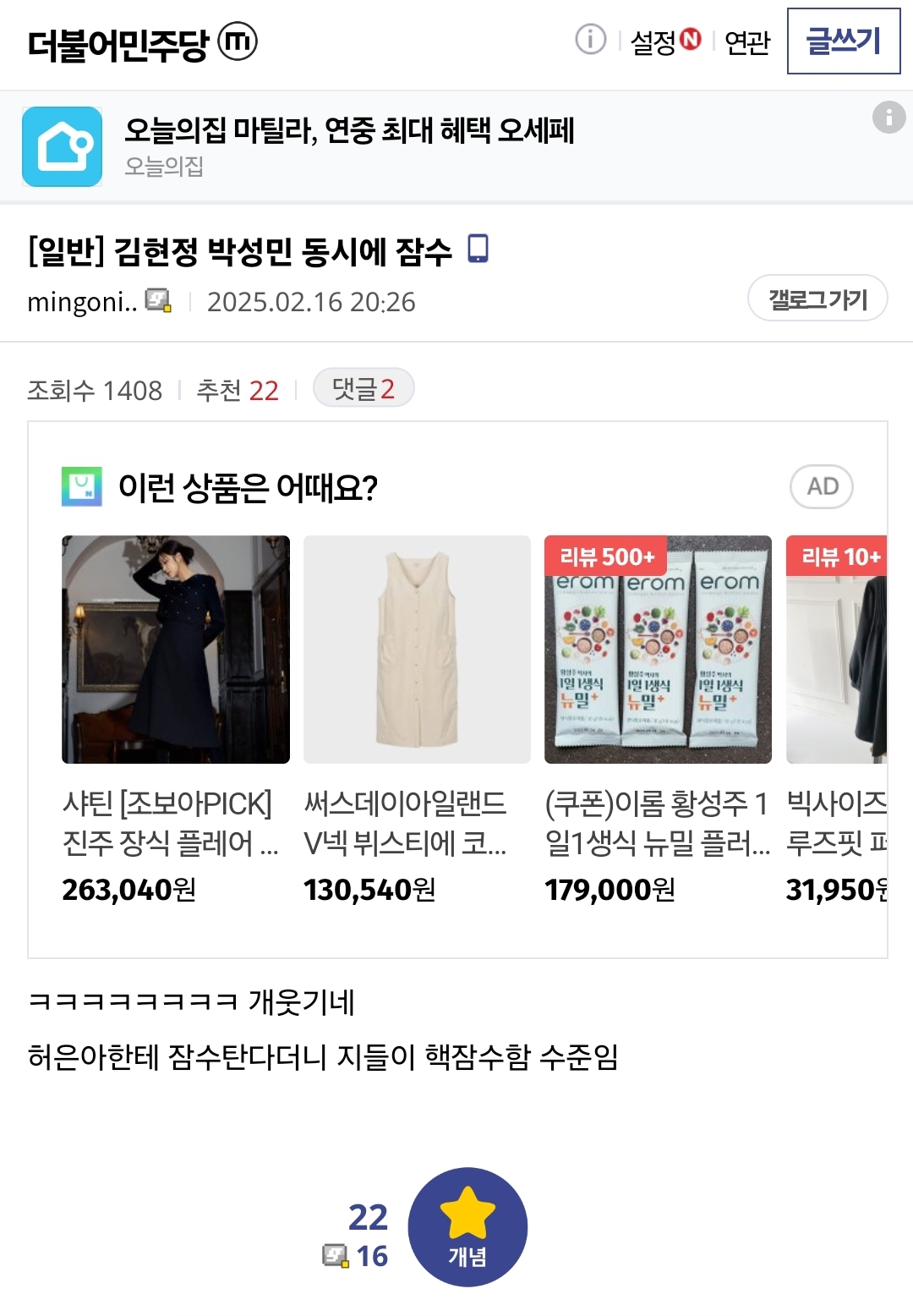This screenshot has width=913, height=1316.
Task: Click the ad info icon on the banner
Action: click(888, 117)
